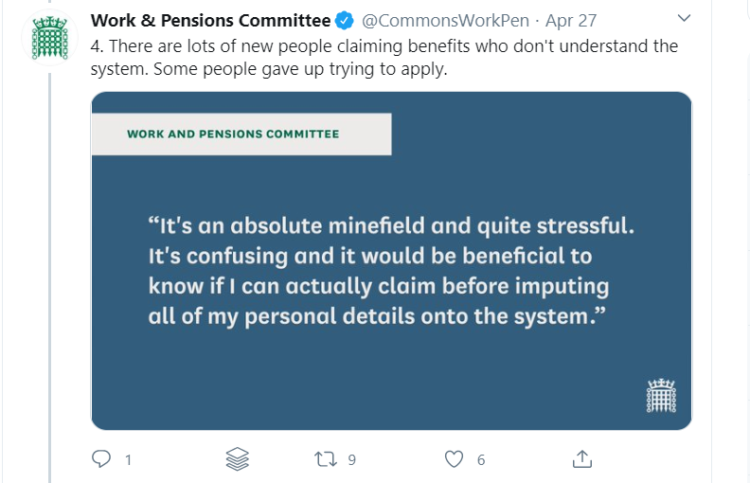Click the tweet text about claiming benefits

(384, 57)
